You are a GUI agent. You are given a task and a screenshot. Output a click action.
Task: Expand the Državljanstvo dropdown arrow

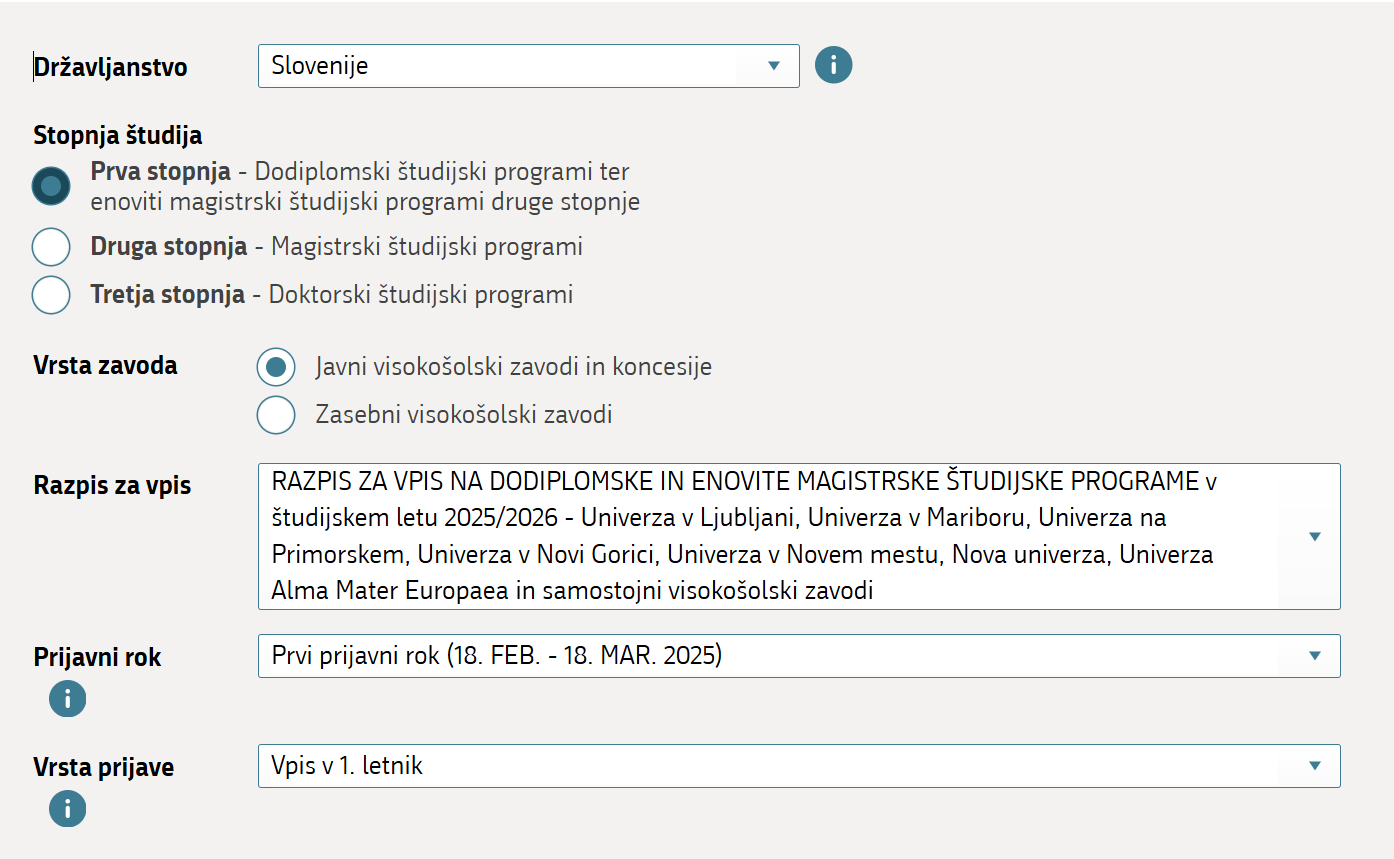point(773,66)
